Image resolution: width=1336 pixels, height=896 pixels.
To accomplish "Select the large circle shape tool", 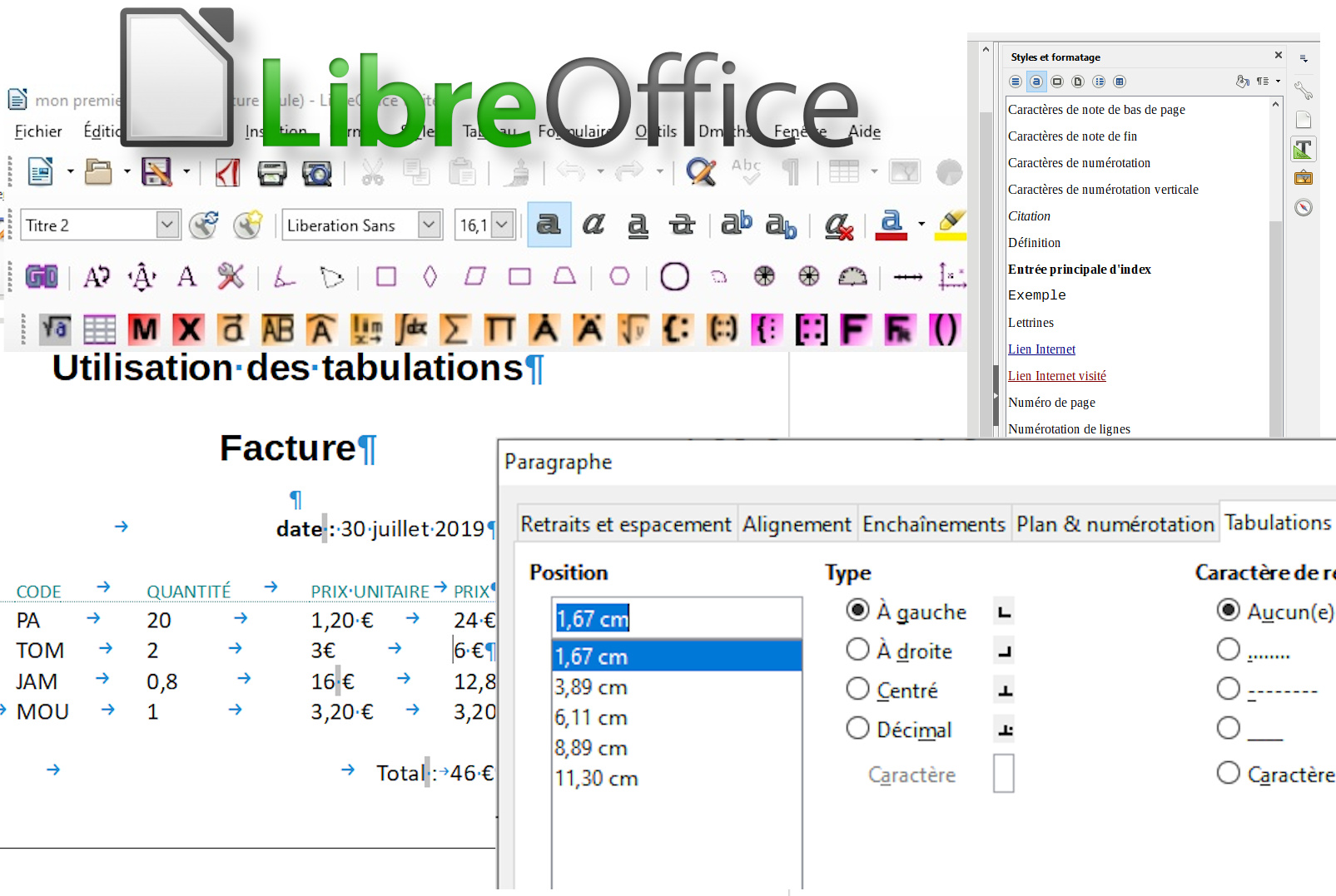I will [x=674, y=276].
